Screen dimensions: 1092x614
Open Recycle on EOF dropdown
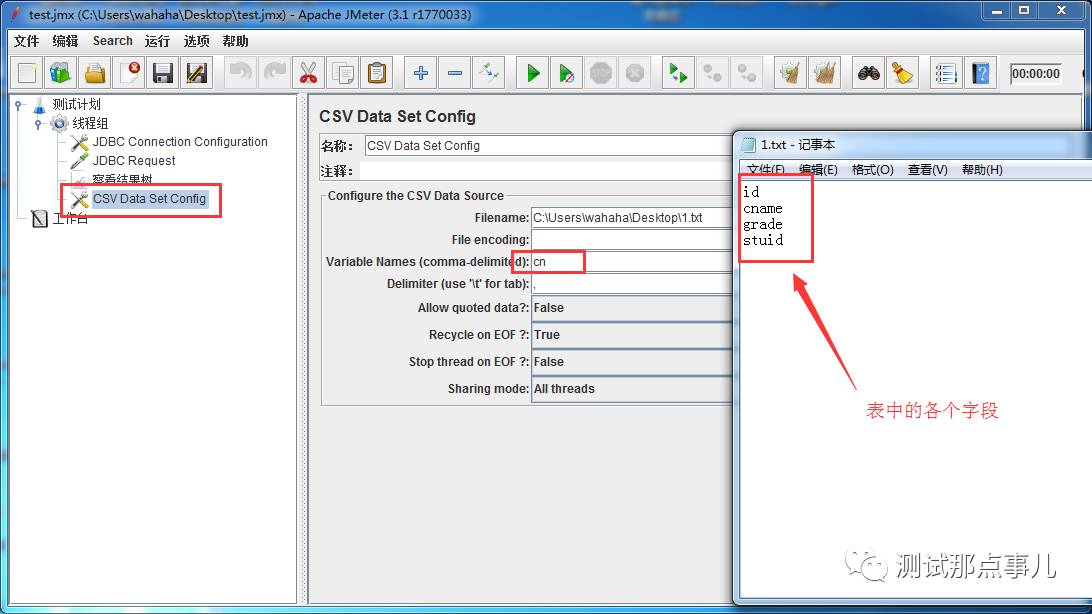(632, 335)
